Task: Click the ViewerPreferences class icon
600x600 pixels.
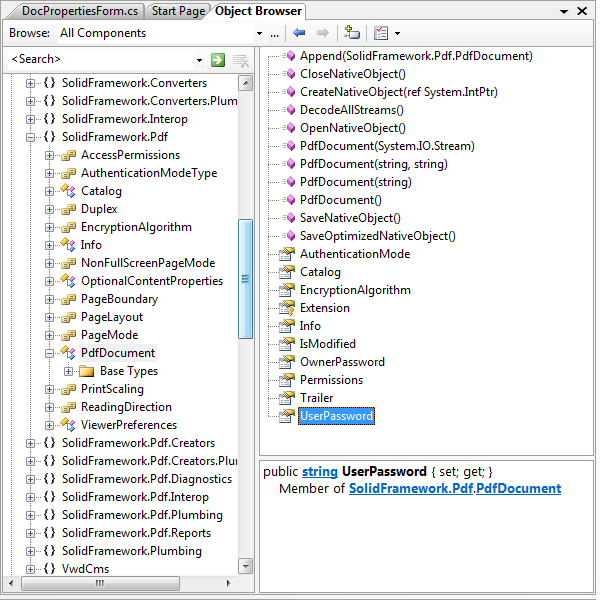Action: click(68, 424)
